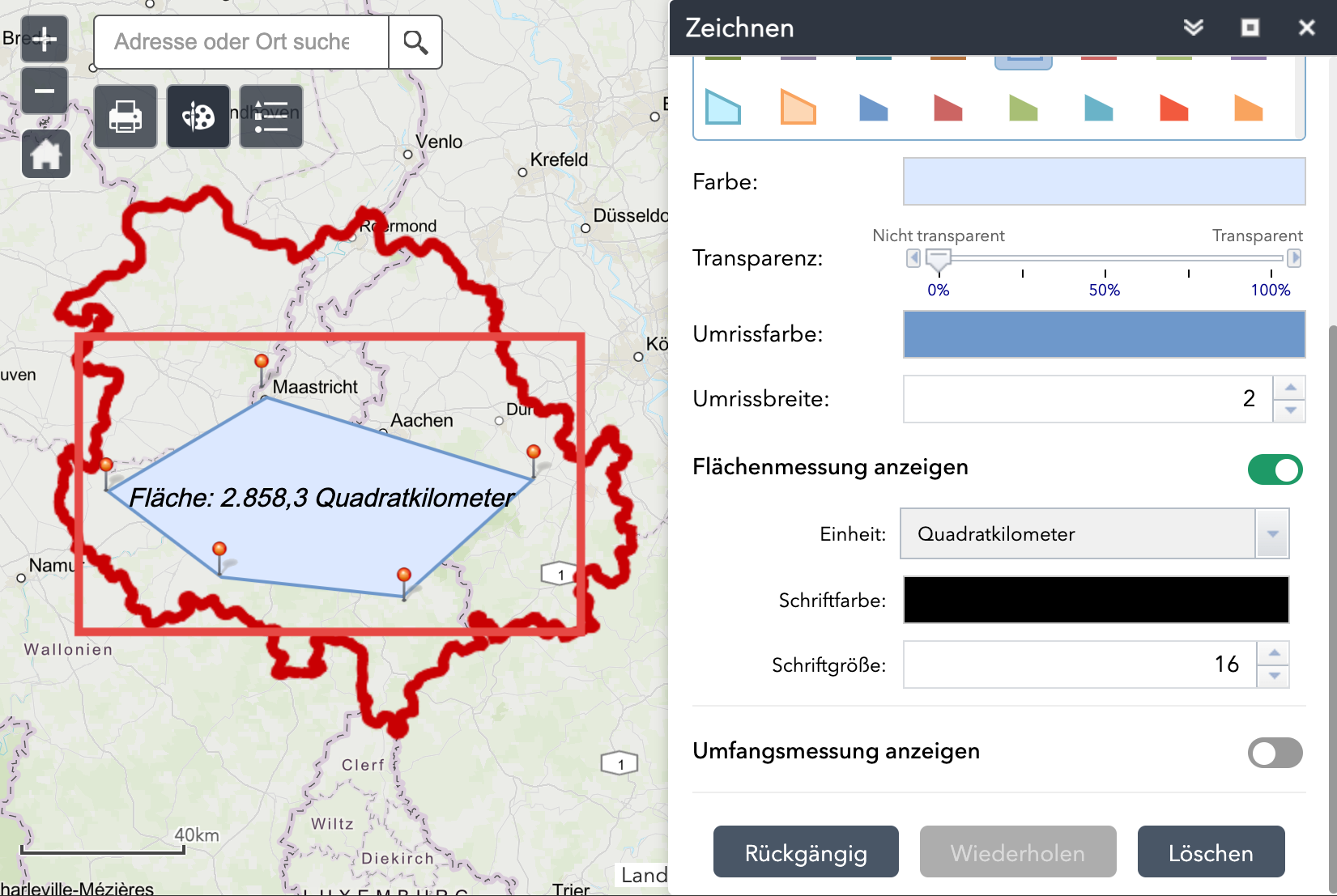Open the legend list widget
This screenshot has height=896, width=1337.
point(270,117)
